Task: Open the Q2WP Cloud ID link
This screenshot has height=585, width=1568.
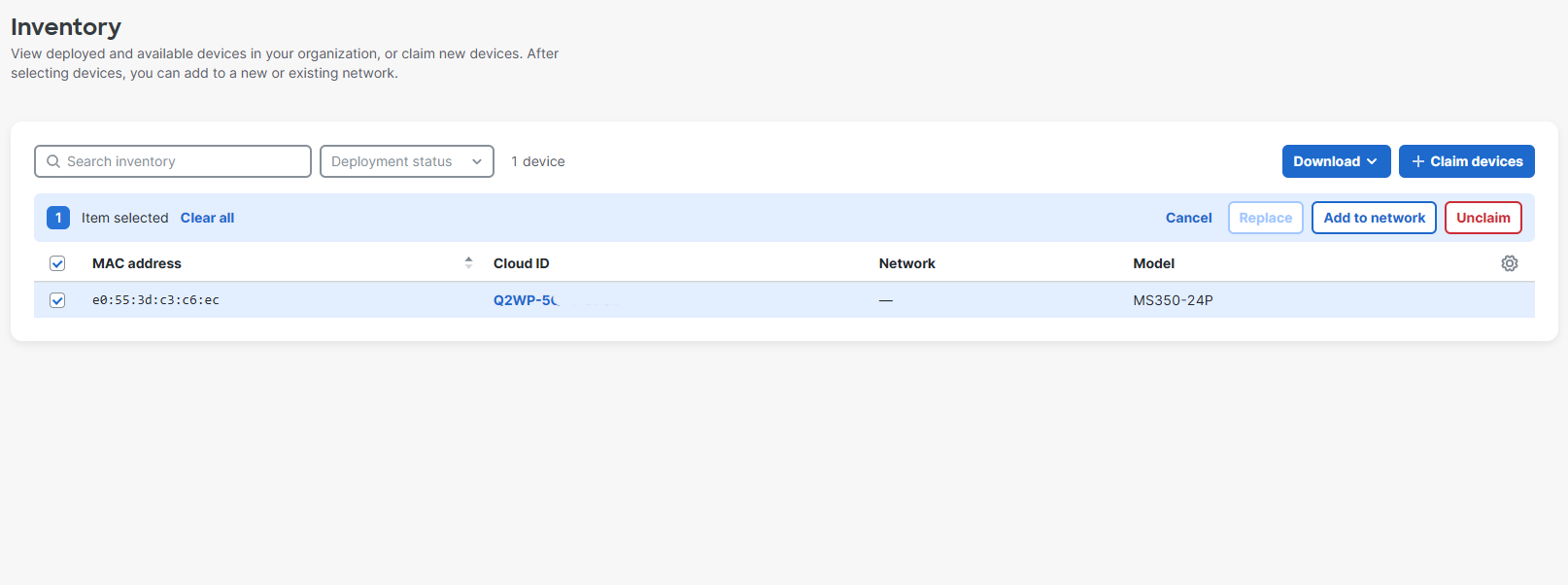Action: [x=526, y=300]
